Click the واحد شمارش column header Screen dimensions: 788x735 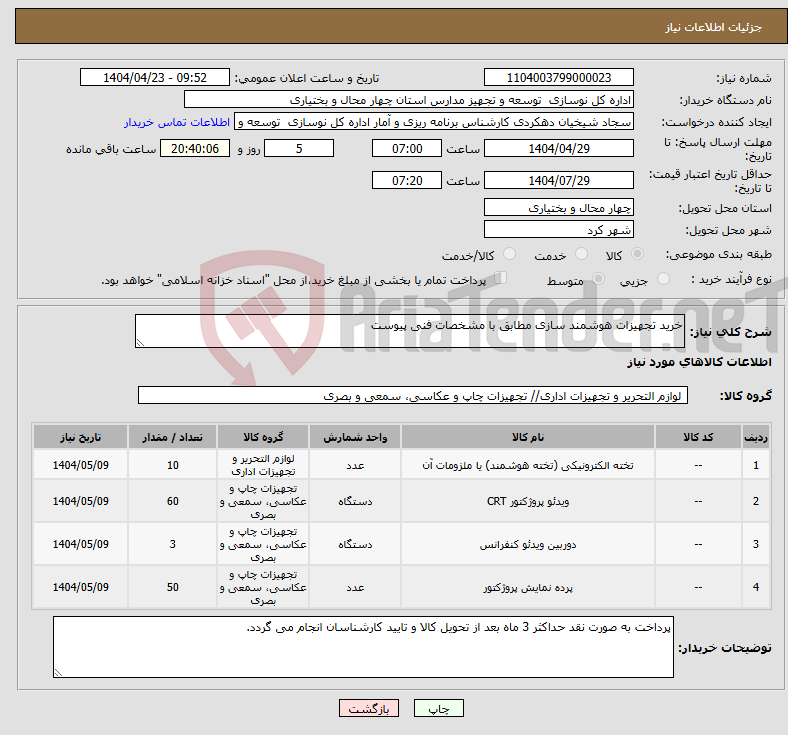[355, 437]
